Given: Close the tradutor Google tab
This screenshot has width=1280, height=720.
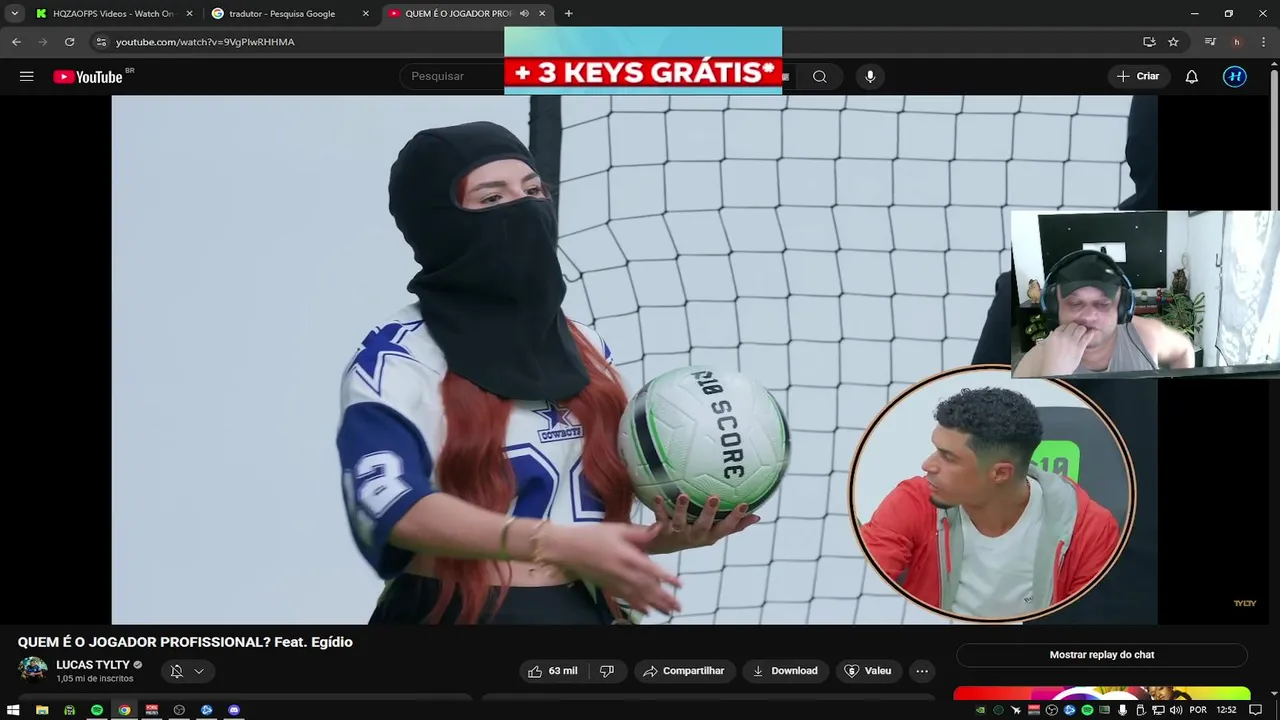Looking at the screenshot, I should tap(365, 14).
